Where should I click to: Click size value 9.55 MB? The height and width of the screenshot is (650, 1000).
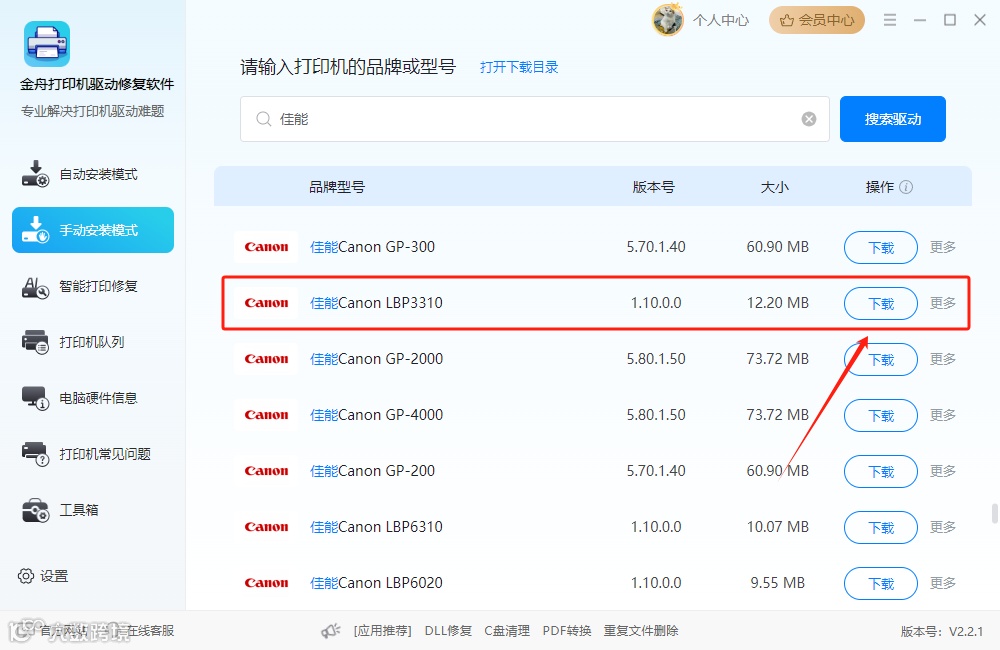[777, 583]
